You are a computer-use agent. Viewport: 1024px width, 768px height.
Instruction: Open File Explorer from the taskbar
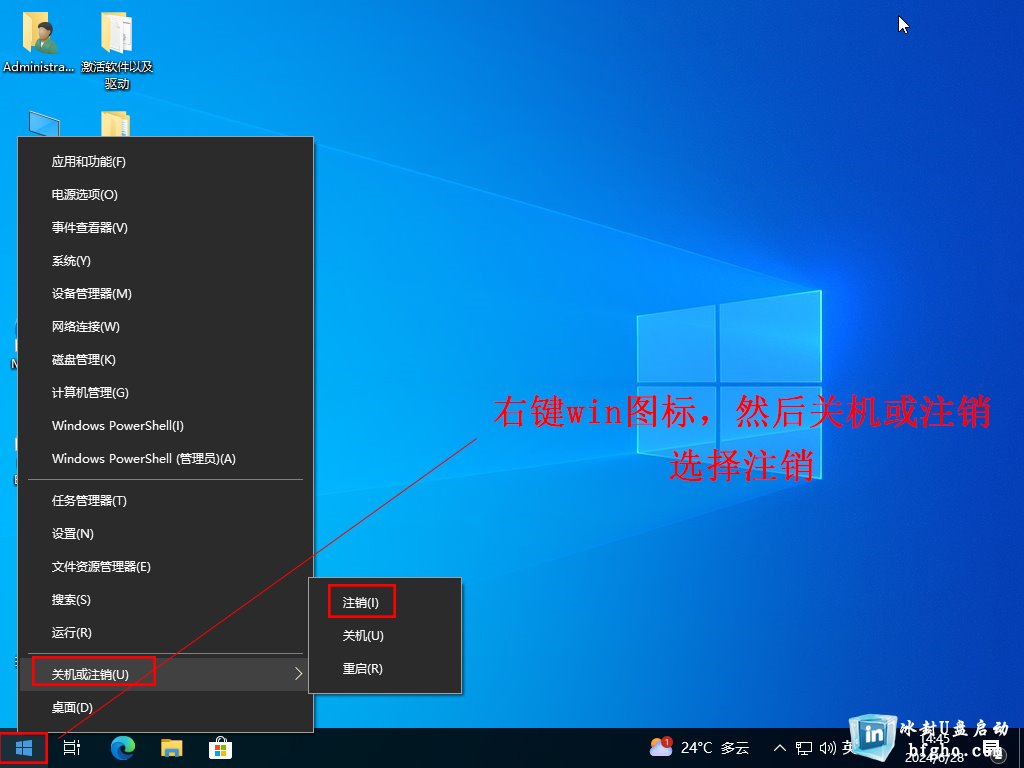[x=172, y=748]
